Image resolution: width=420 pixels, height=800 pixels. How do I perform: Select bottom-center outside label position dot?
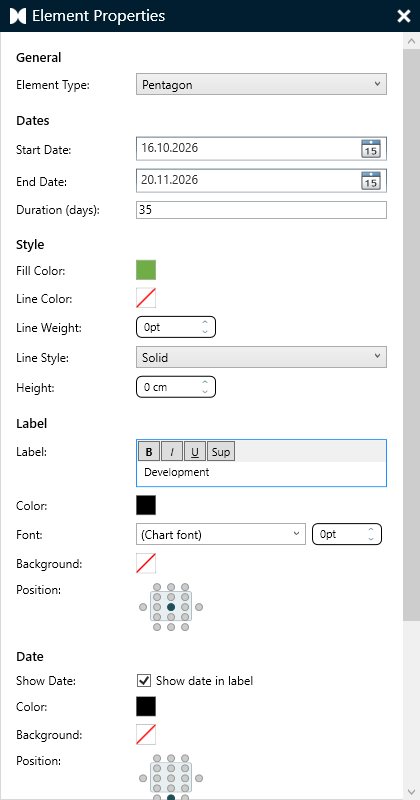[171, 627]
